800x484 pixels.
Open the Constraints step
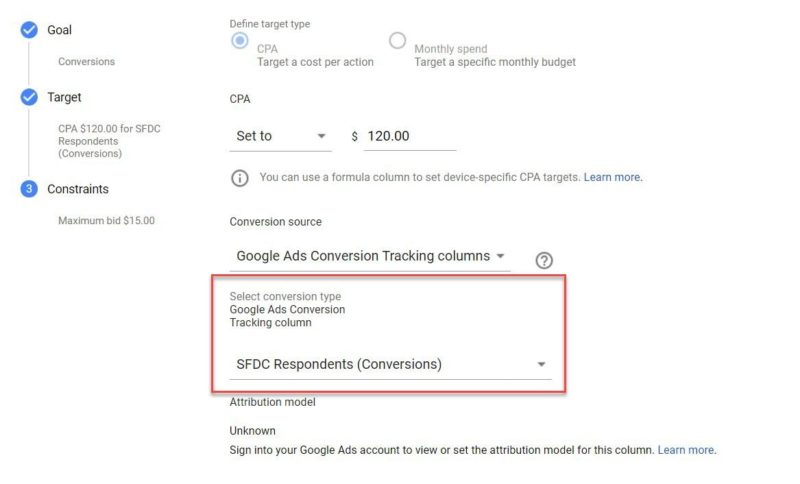pyautogui.click(x=77, y=189)
